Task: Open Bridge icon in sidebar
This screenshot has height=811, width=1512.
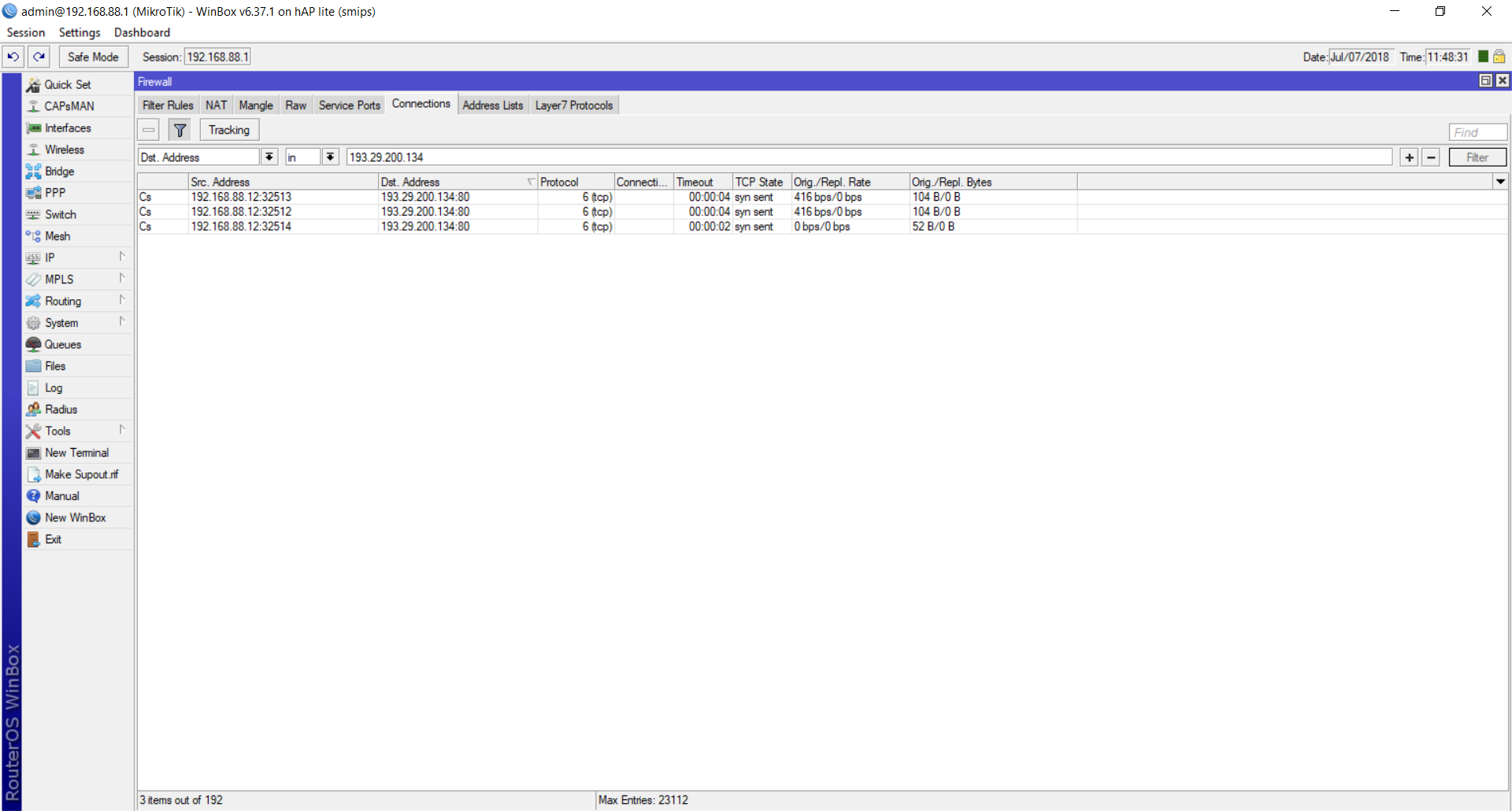Action: point(33,172)
